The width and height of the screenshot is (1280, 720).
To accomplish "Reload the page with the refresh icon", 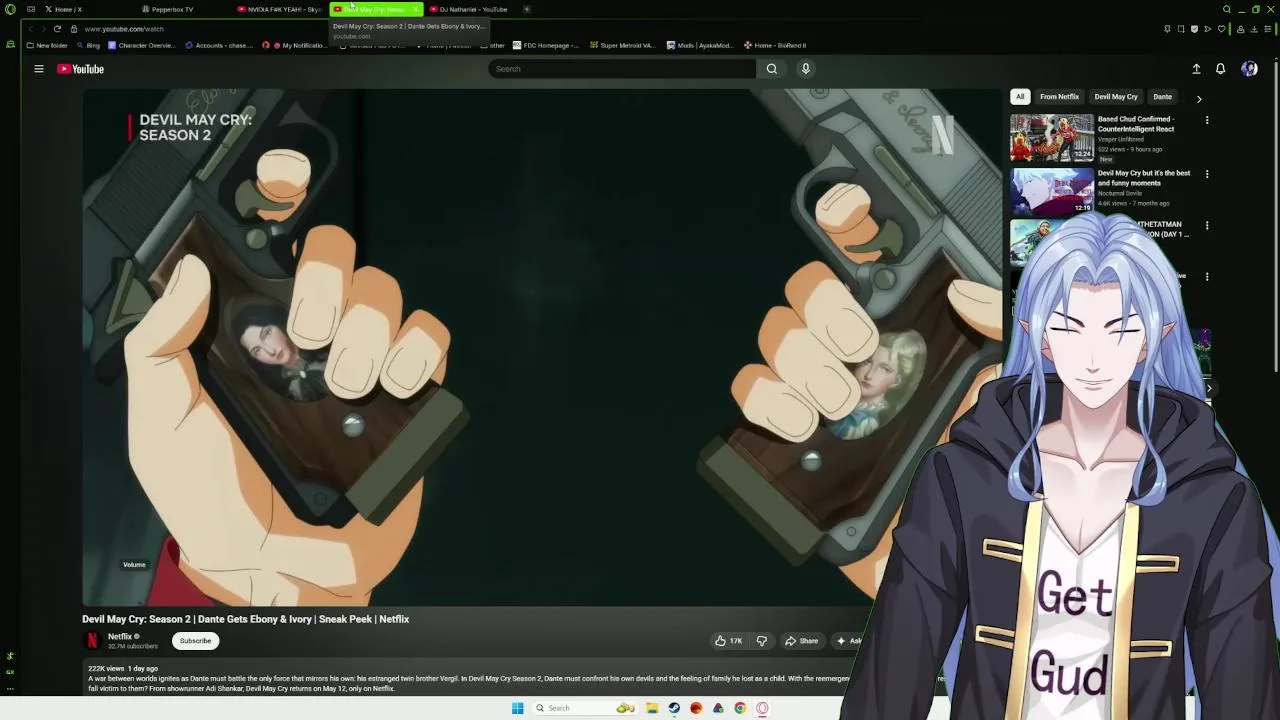I will pos(57,29).
